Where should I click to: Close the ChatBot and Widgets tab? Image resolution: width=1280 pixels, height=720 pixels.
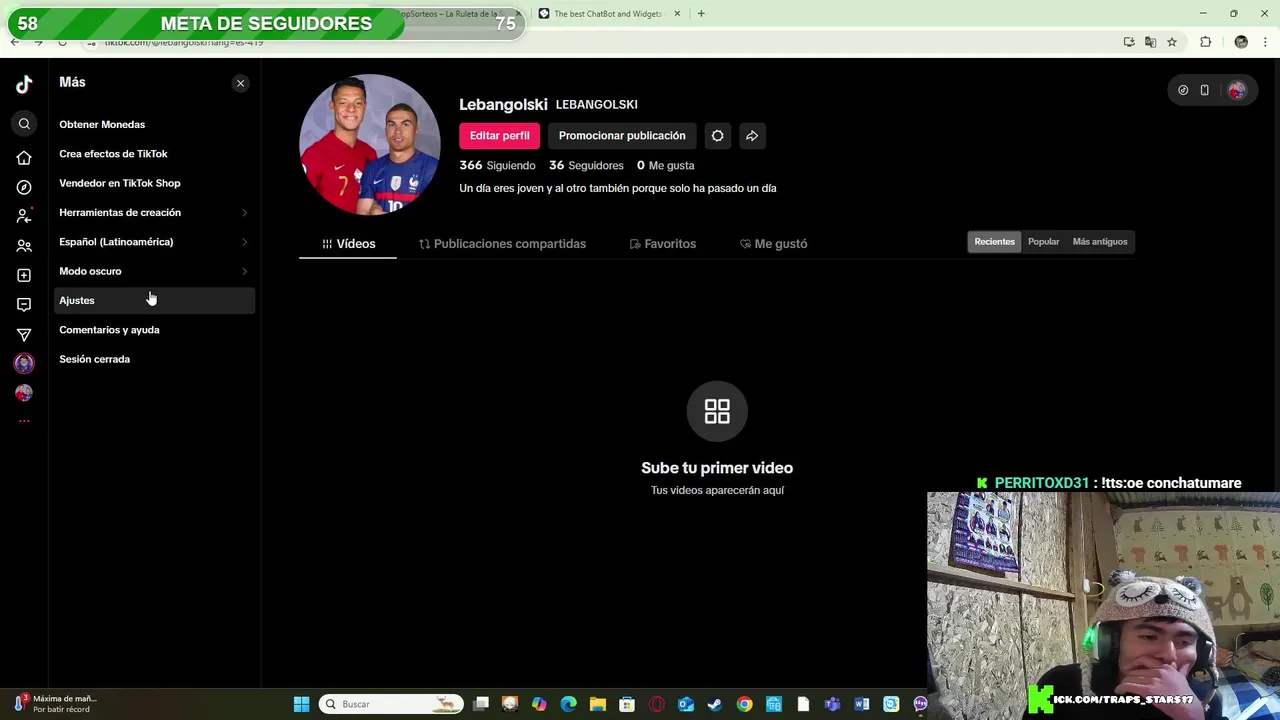pos(677,14)
